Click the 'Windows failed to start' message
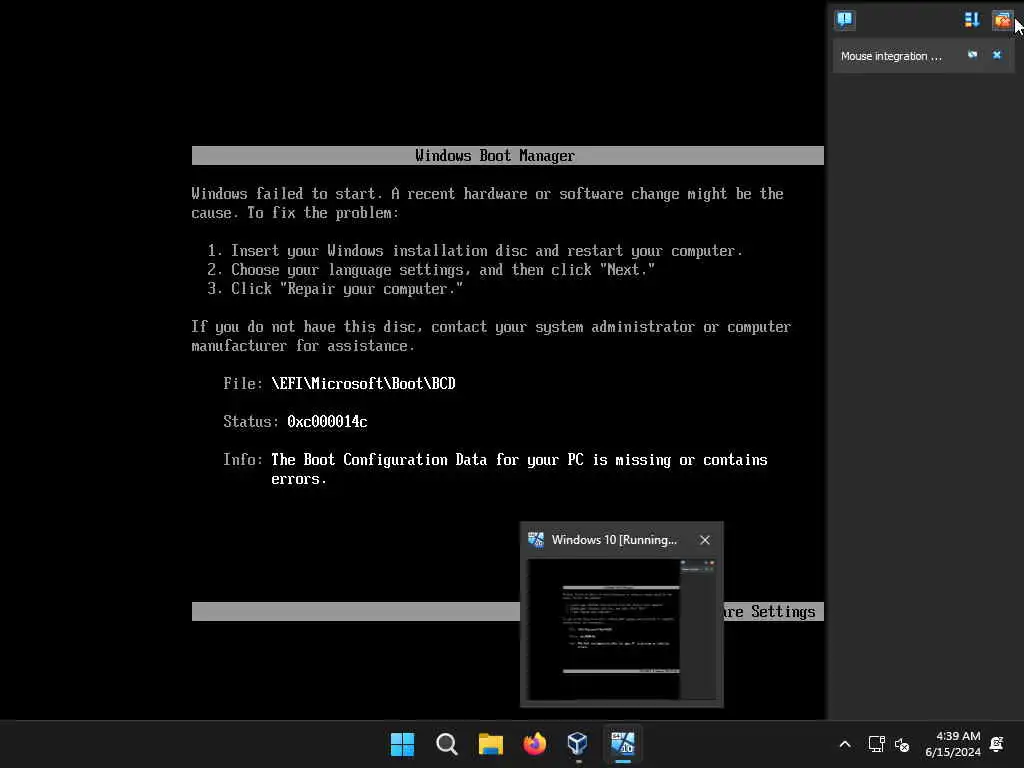This screenshot has width=1024, height=768. [x=487, y=203]
